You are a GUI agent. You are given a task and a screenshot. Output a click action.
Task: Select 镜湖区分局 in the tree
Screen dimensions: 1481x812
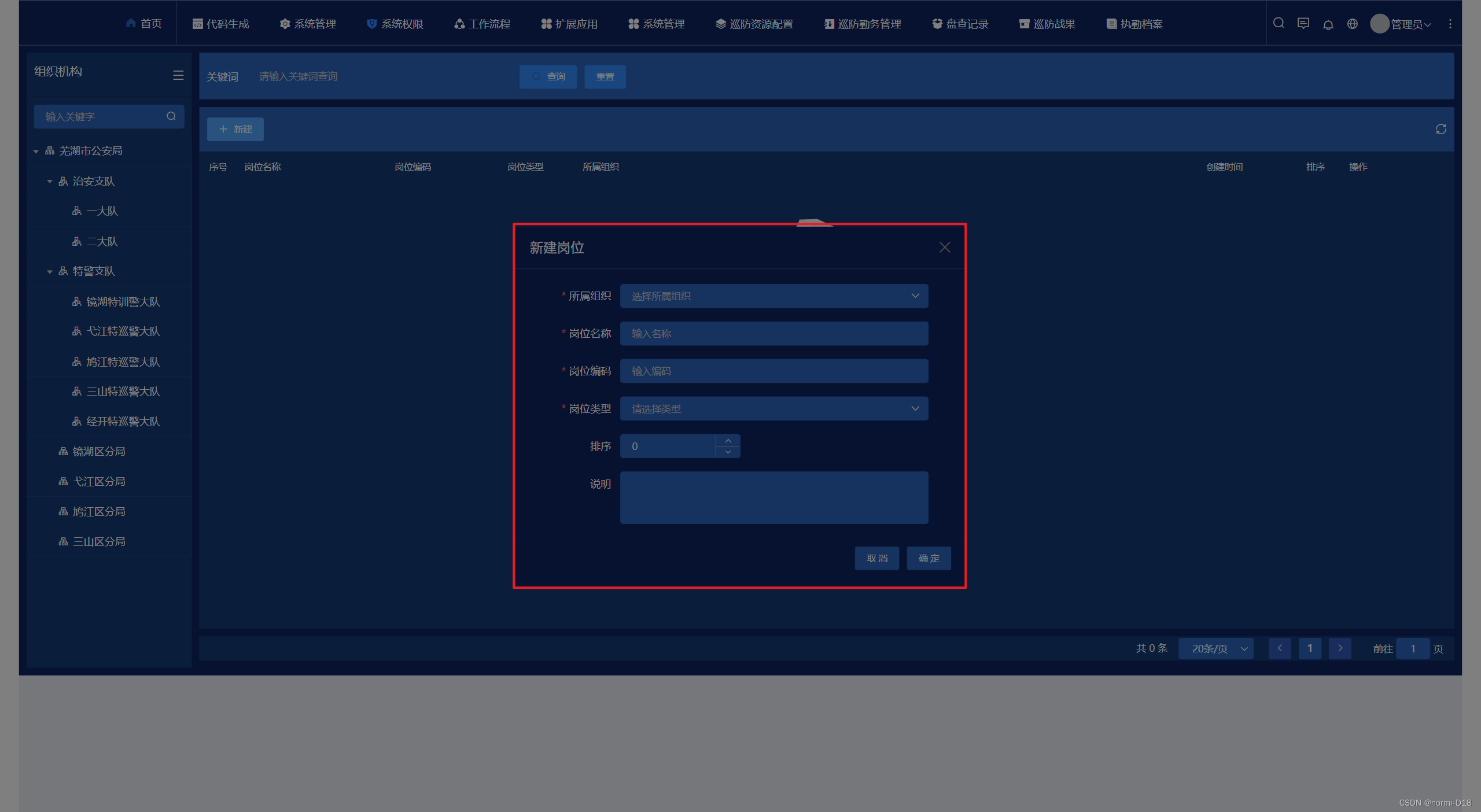pos(98,451)
